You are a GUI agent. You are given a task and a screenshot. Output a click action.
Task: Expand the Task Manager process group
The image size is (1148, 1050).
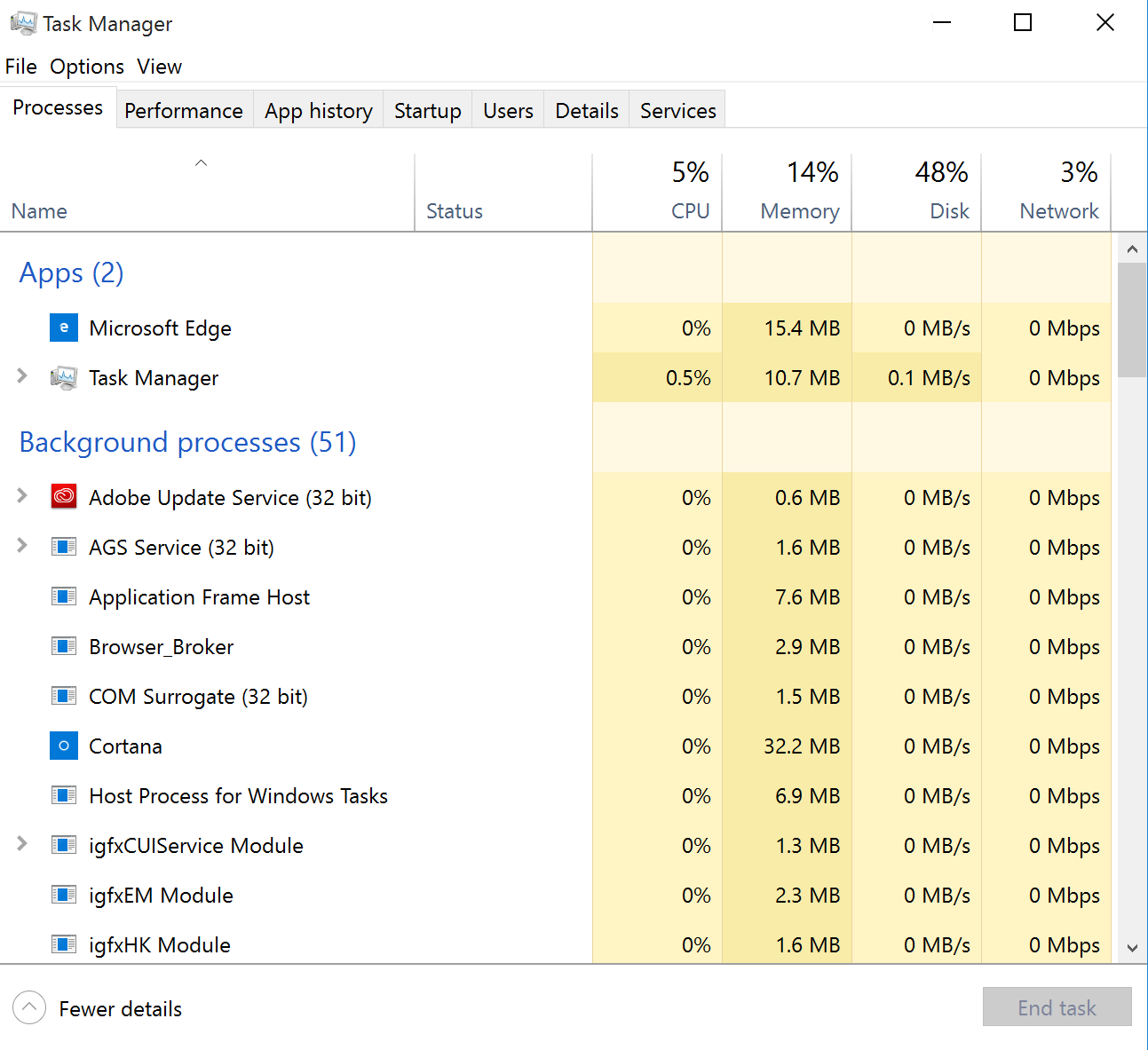(x=21, y=377)
